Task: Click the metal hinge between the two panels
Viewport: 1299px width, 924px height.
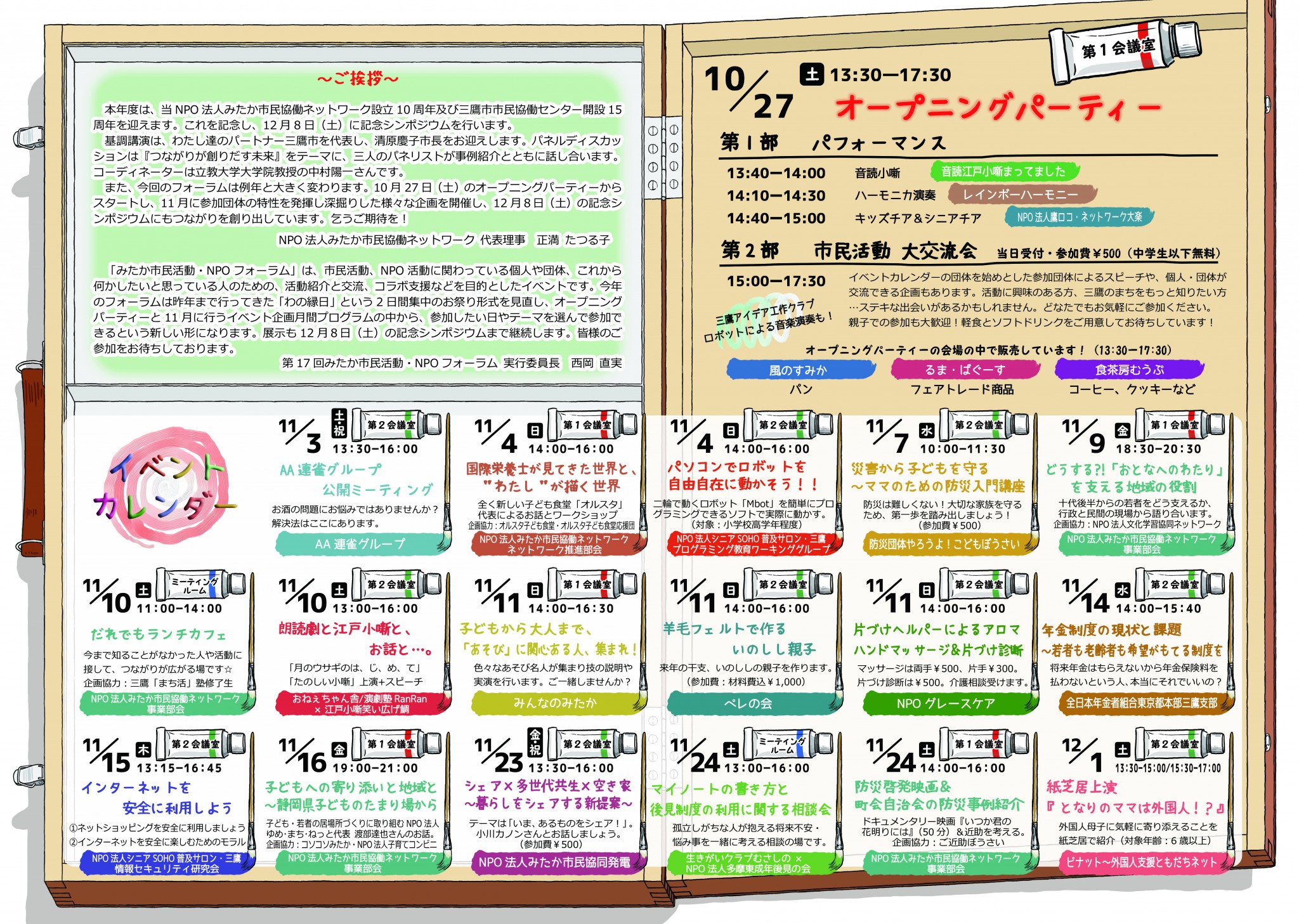Action: 663,157
